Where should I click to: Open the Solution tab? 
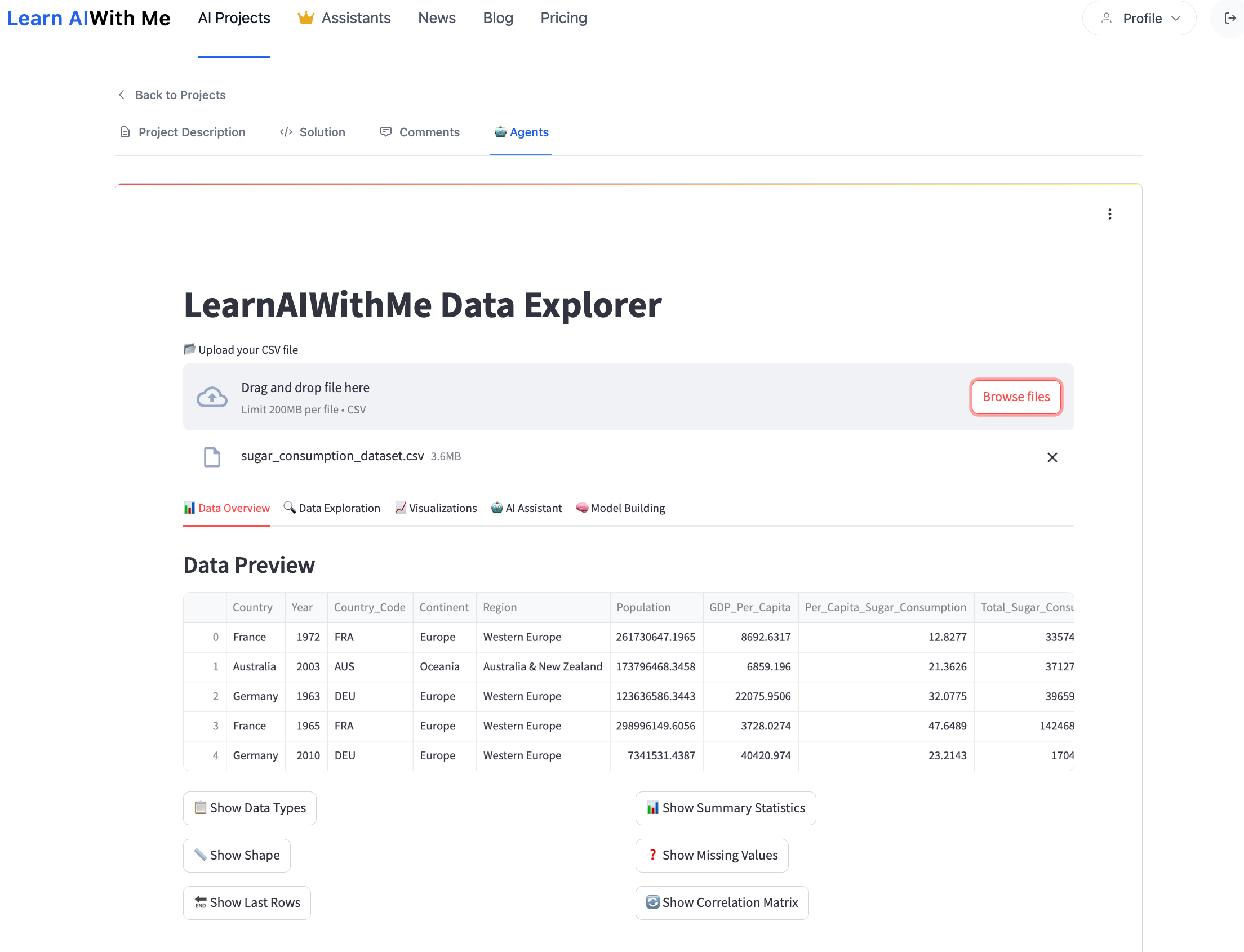point(312,132)
